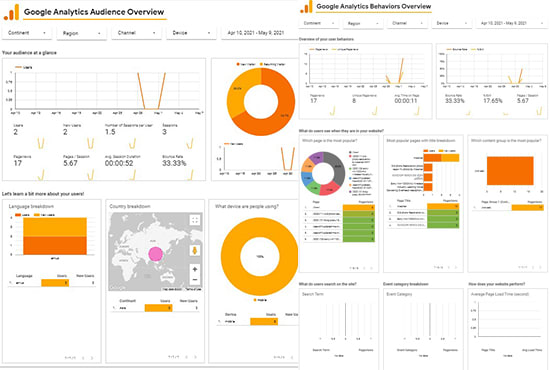The image size is (550, 370).
Task: Click the Asia row in the Continent table
Action: (155, 308)
